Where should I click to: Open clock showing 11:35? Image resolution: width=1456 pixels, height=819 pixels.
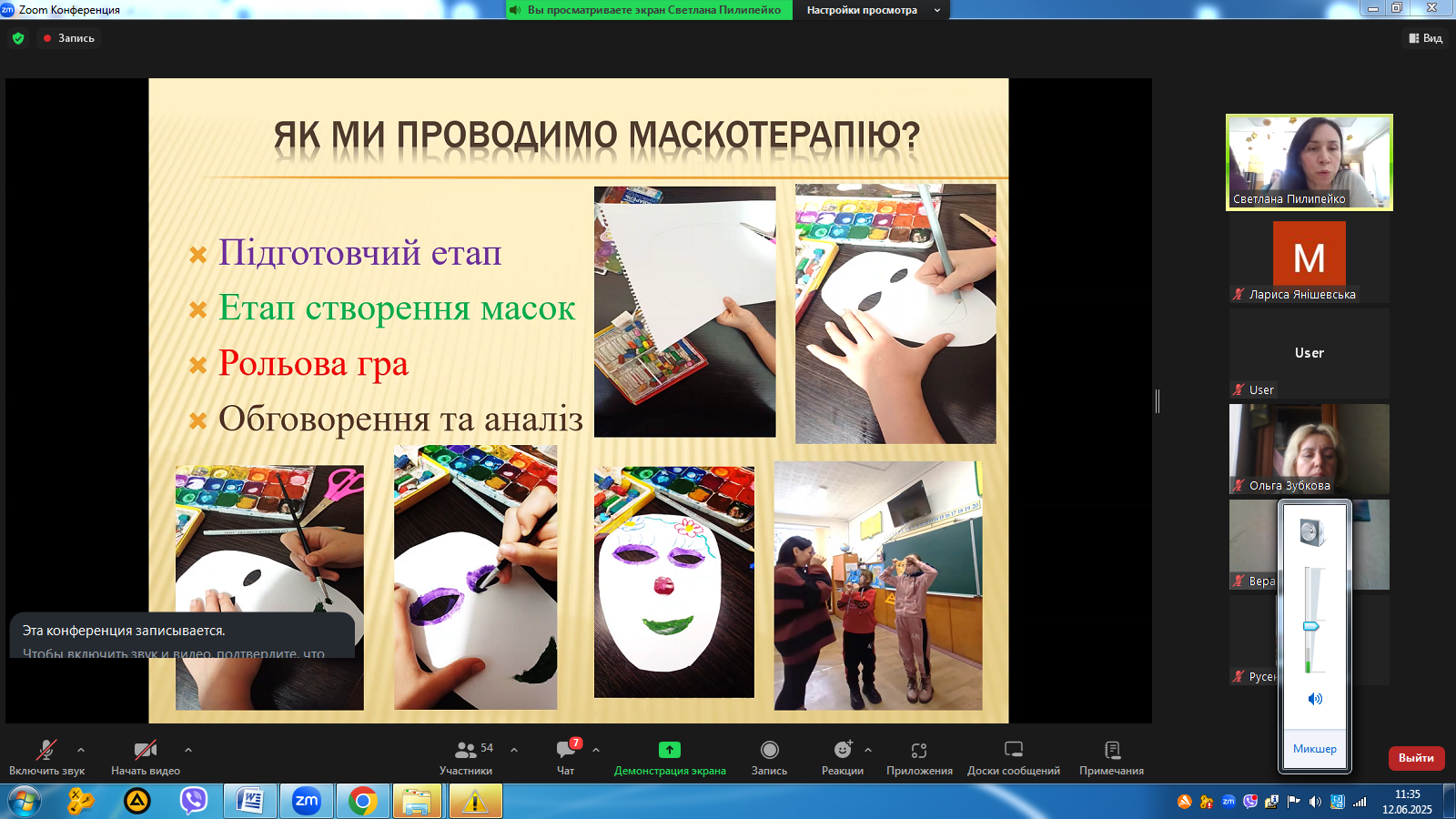tap(1407, 802)
